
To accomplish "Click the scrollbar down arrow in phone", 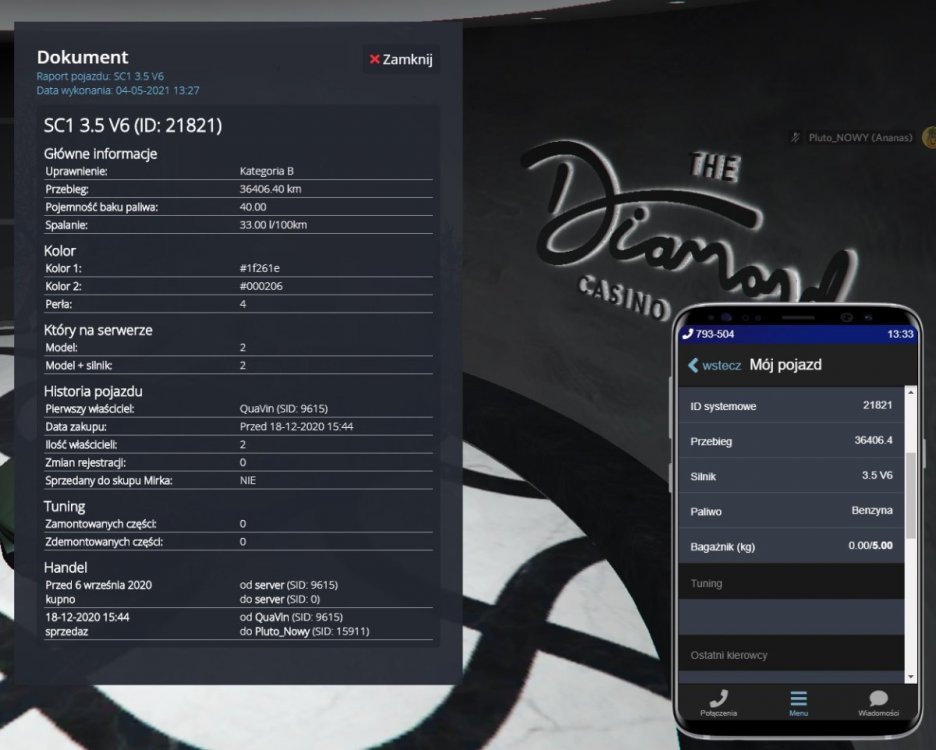I will click(x=910, y=677).
